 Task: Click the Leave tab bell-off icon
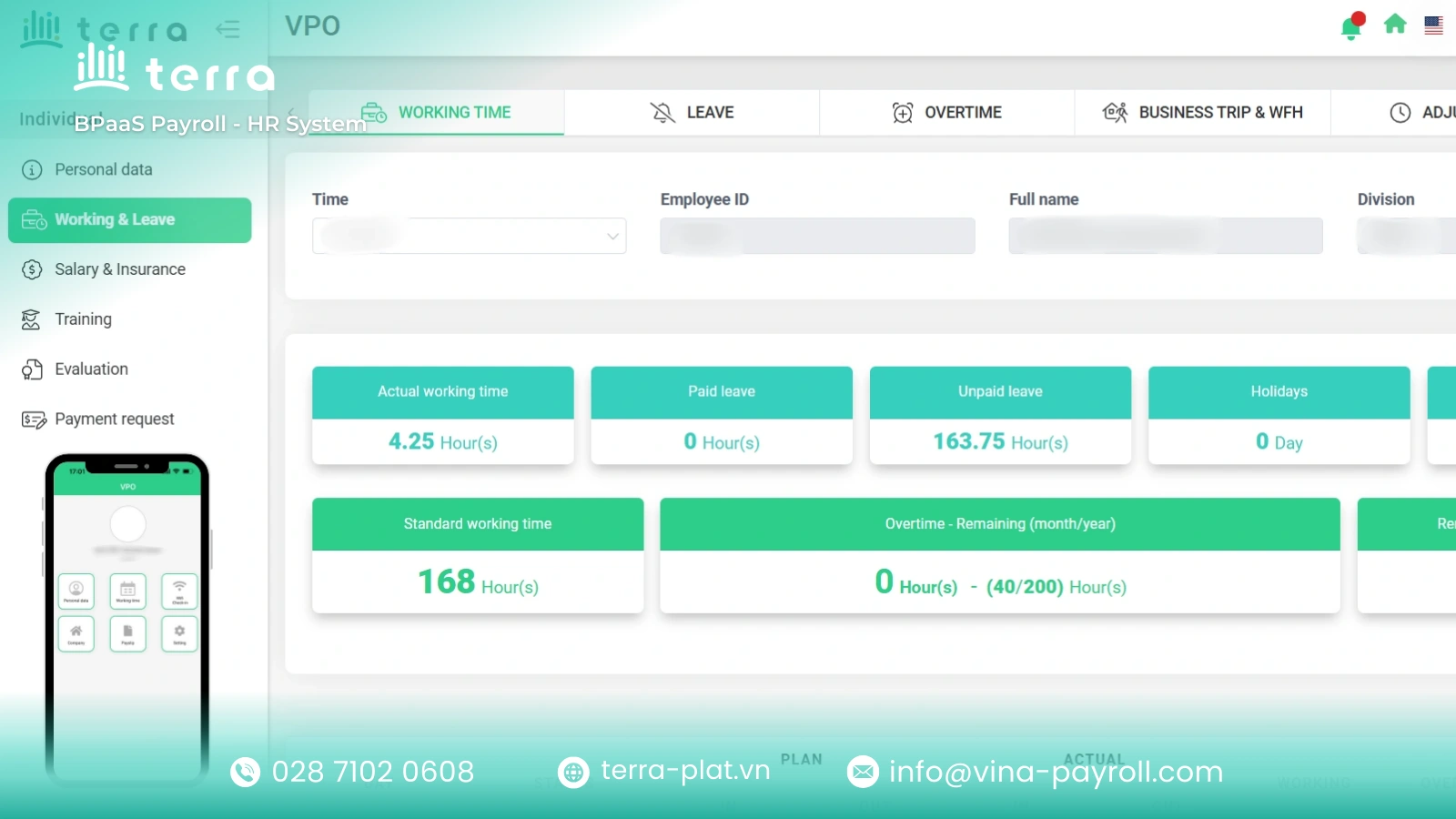coord(662,113)
